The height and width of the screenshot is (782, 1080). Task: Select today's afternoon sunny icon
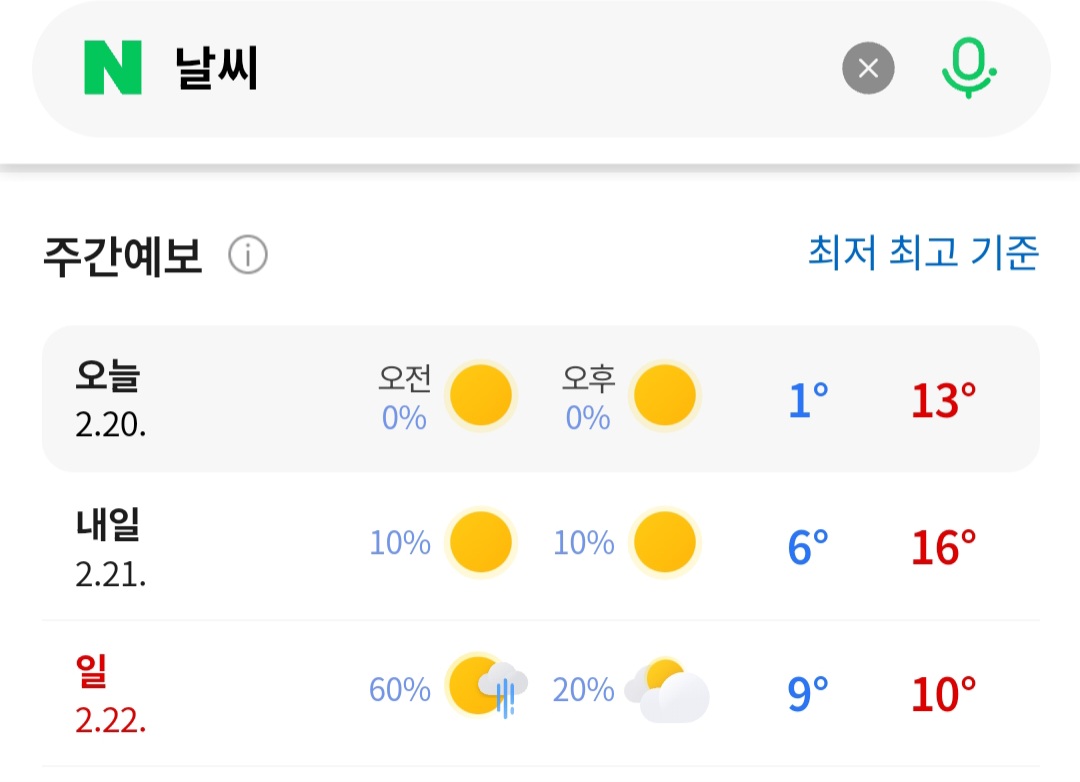(665, 396)
